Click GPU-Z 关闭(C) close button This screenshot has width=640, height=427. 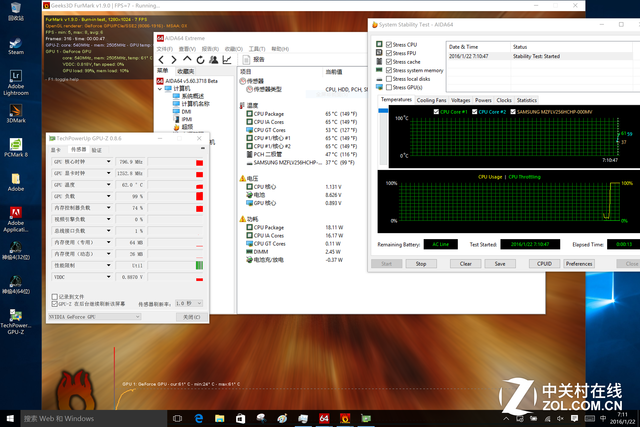coord(191,317)
